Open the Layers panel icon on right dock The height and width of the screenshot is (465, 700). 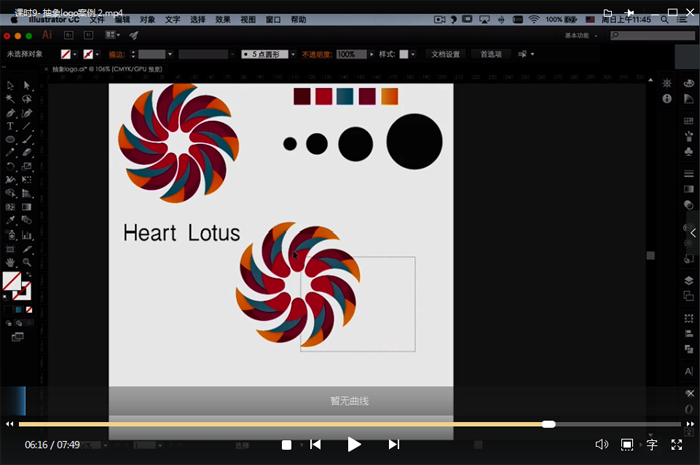(x=688, y=281)
